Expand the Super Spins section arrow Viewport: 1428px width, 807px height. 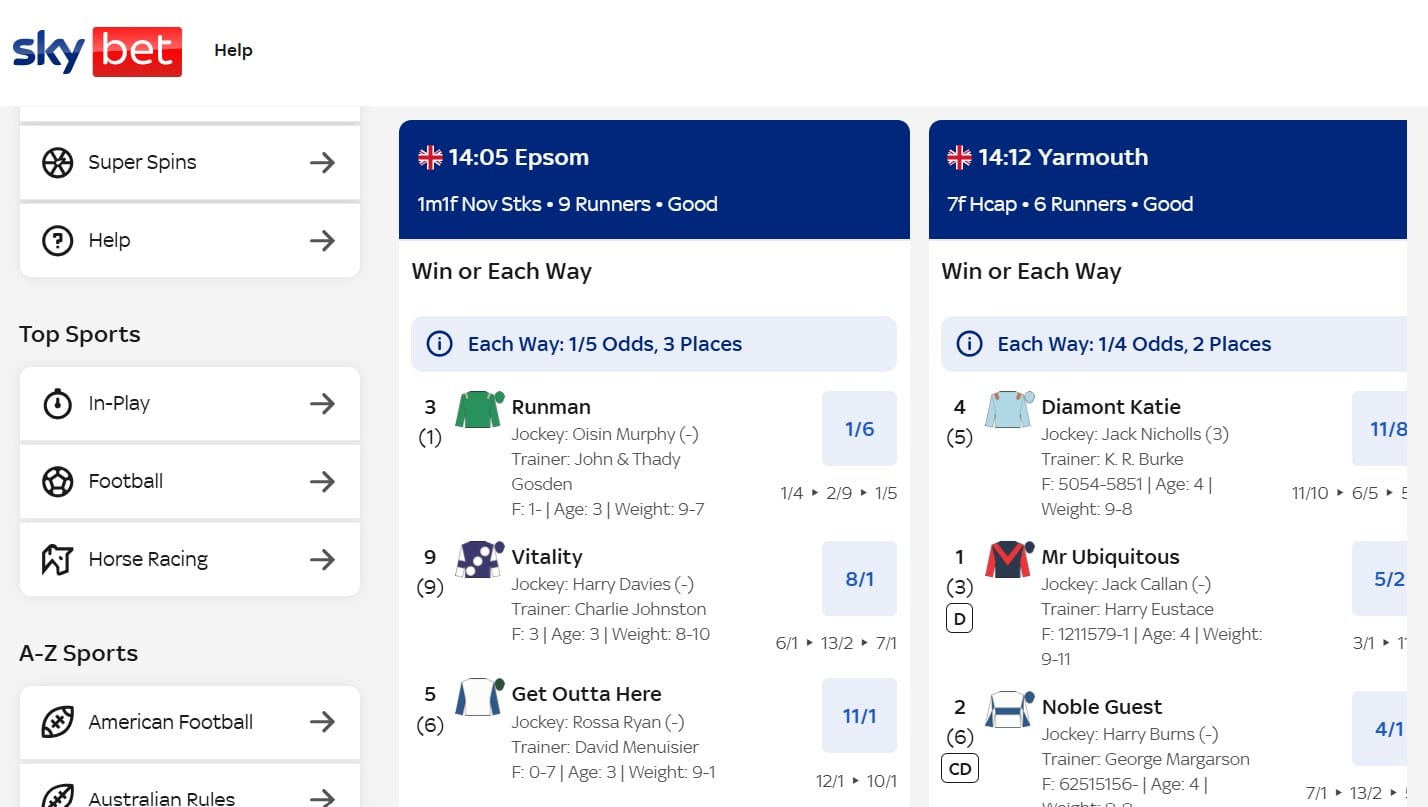(323, 161)
